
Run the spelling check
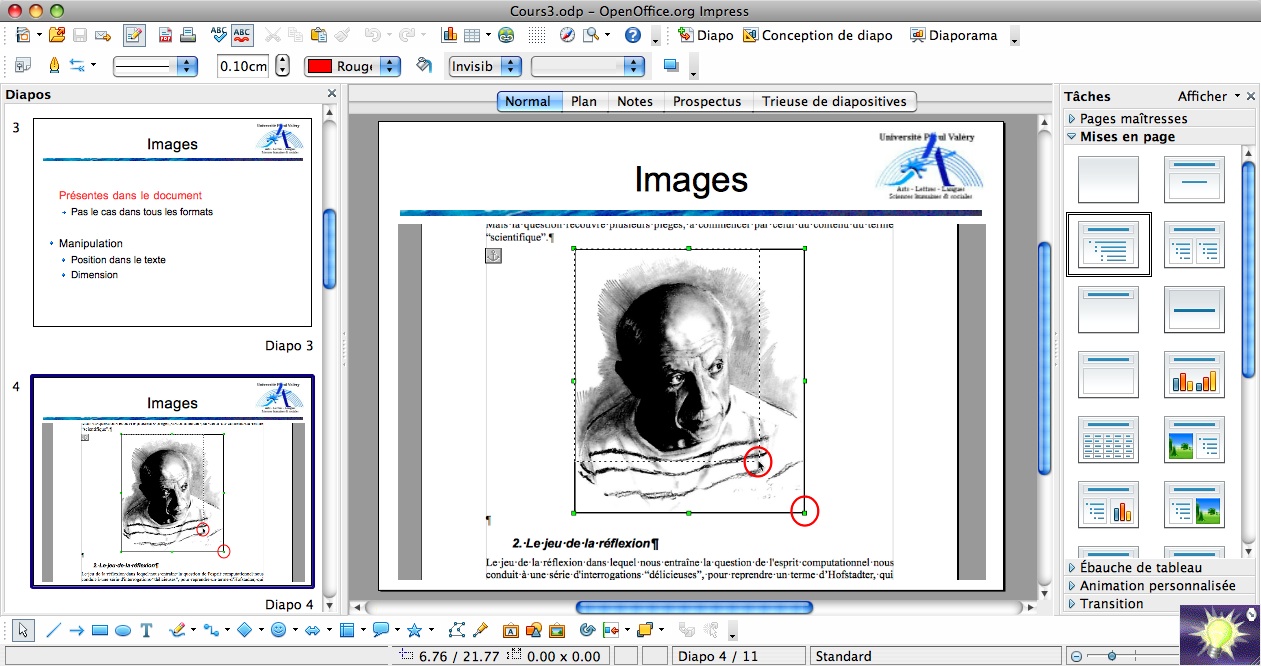[x=219, y=36]
